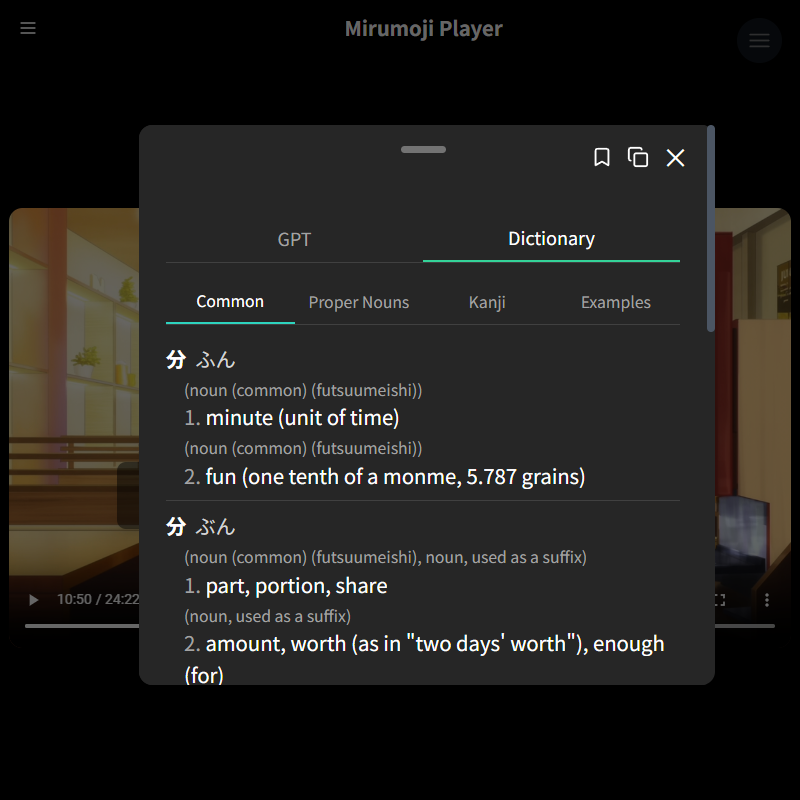Click the "part, portion, share" definition
Image resolution: width=800 pixels, height=800 pixels.
[x=296, y=586]
